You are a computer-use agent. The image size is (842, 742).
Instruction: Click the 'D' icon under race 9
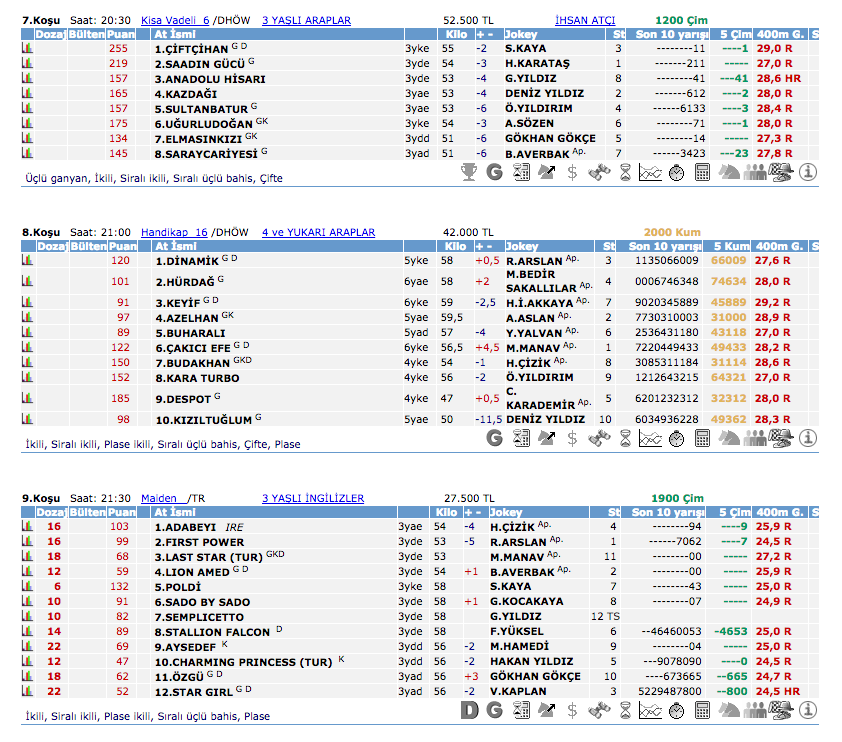[468, 710]
